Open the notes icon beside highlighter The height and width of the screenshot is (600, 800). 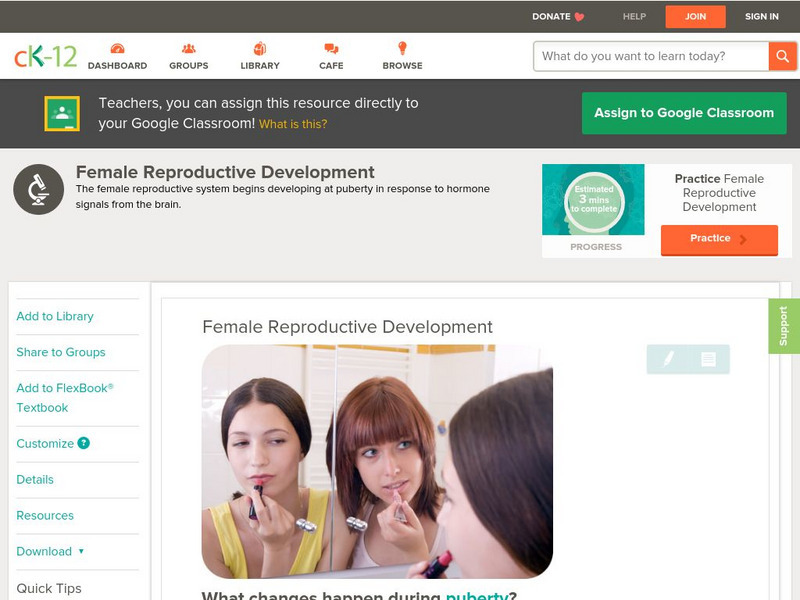(708, 359)
